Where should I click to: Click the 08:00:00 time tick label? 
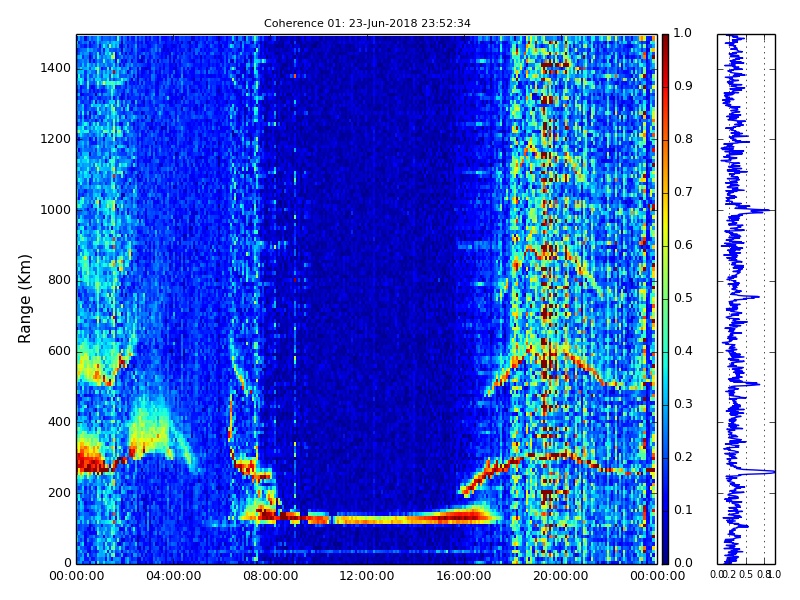point(270,577)
